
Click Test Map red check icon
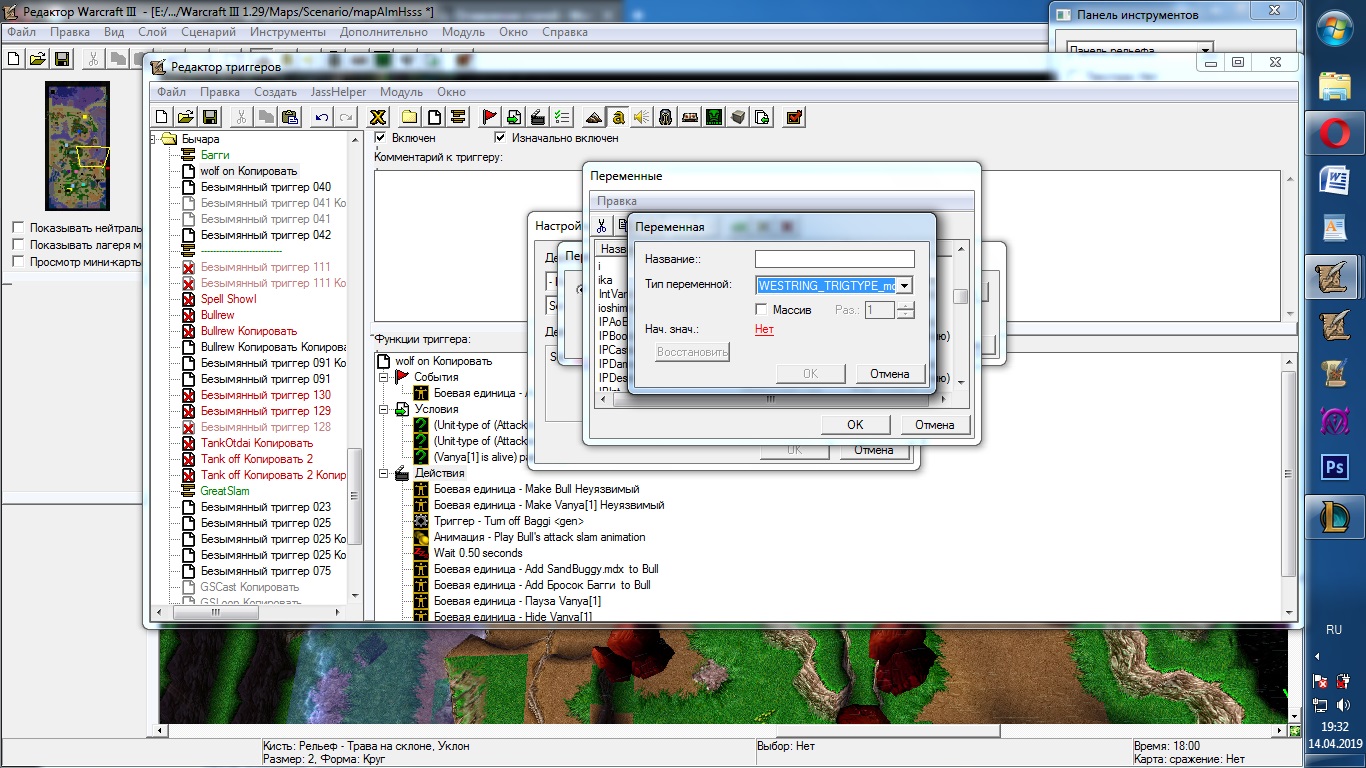[794, 117]
